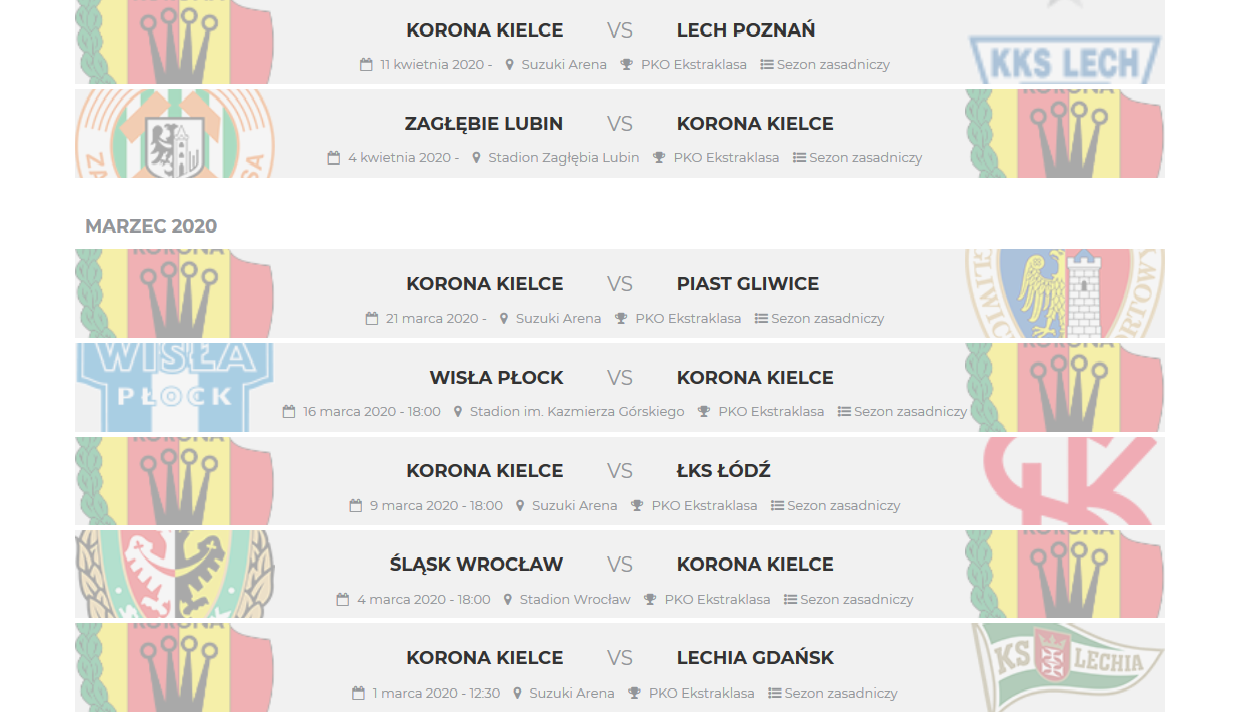Click the location pin icon before Stadion Zagłębia Lubin
This screenshot has height=723, width=1236.
pyautogui.click(x=477, y=157)
